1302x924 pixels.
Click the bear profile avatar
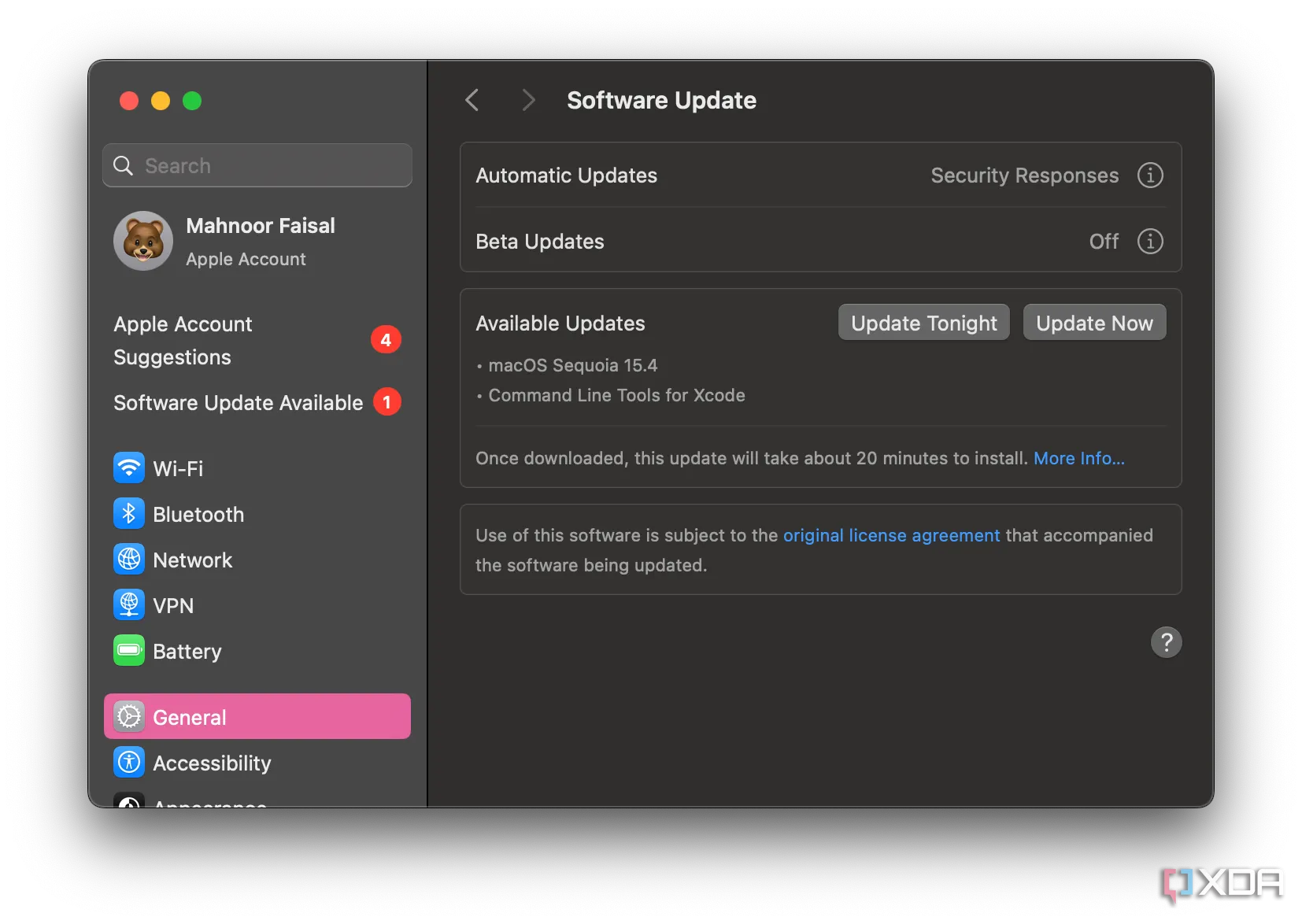[x=143, y=241]
